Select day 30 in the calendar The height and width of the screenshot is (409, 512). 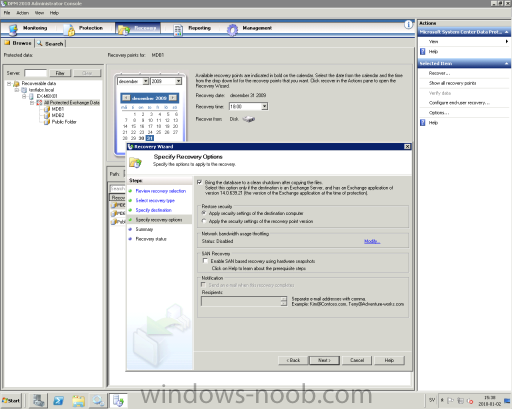tap(141, 138)
